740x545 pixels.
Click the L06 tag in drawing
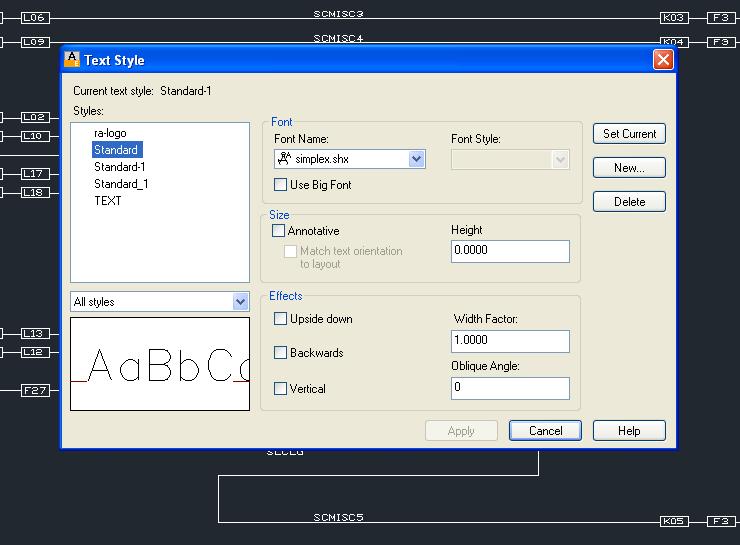35,18
